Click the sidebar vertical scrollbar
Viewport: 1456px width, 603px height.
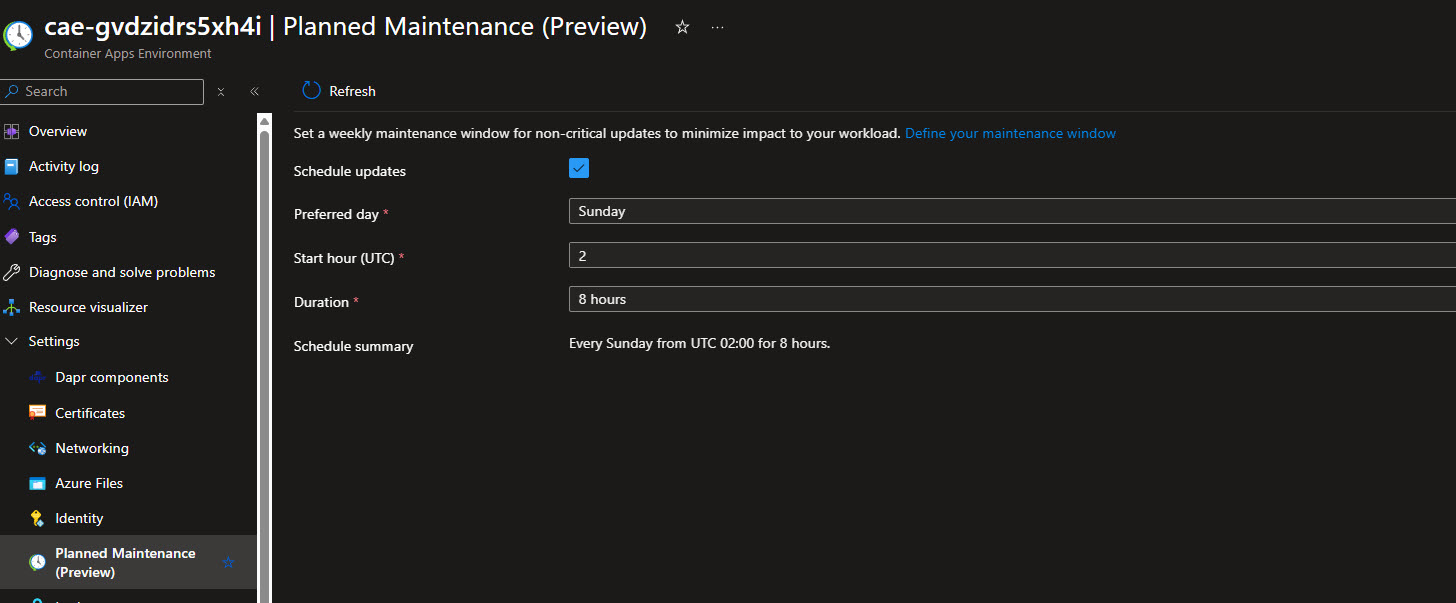(x=265, y=360)
